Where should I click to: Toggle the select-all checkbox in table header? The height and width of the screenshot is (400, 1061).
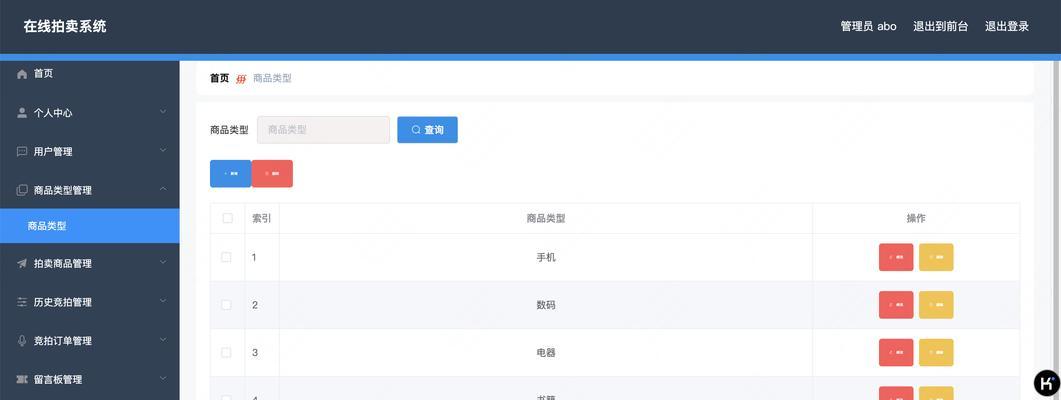pyautogui.click(x=227, y=218)
